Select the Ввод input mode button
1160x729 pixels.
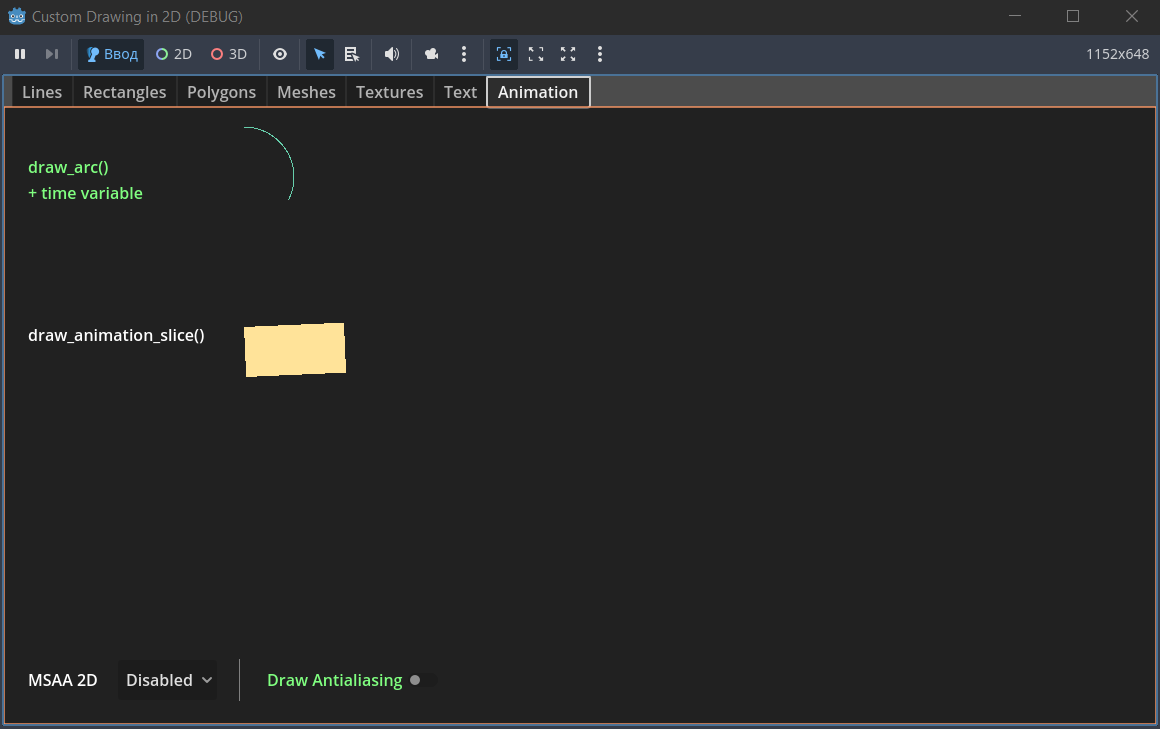[x=112, y=54]
